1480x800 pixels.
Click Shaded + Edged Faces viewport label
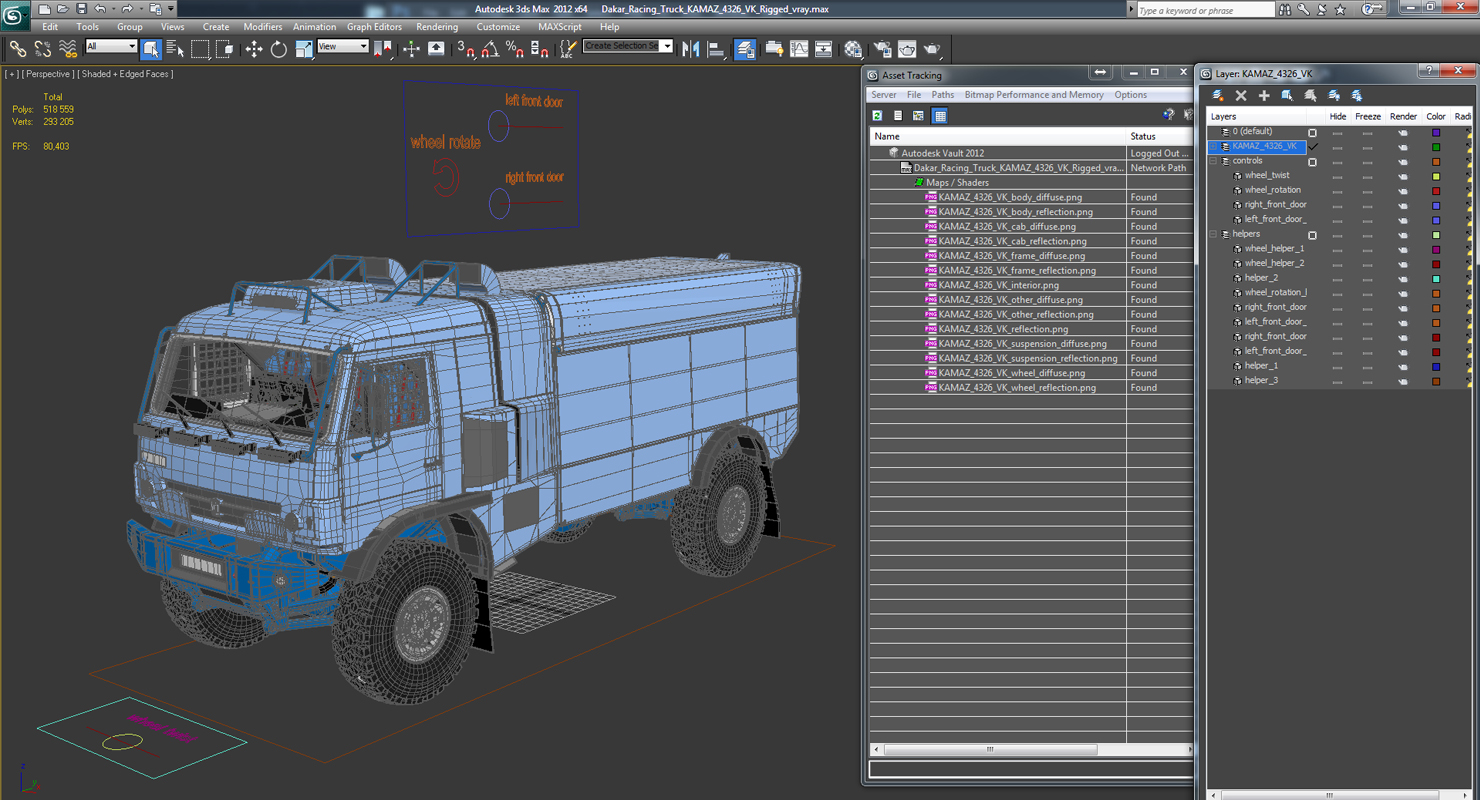pyautogui.click(x=126, y=74)
